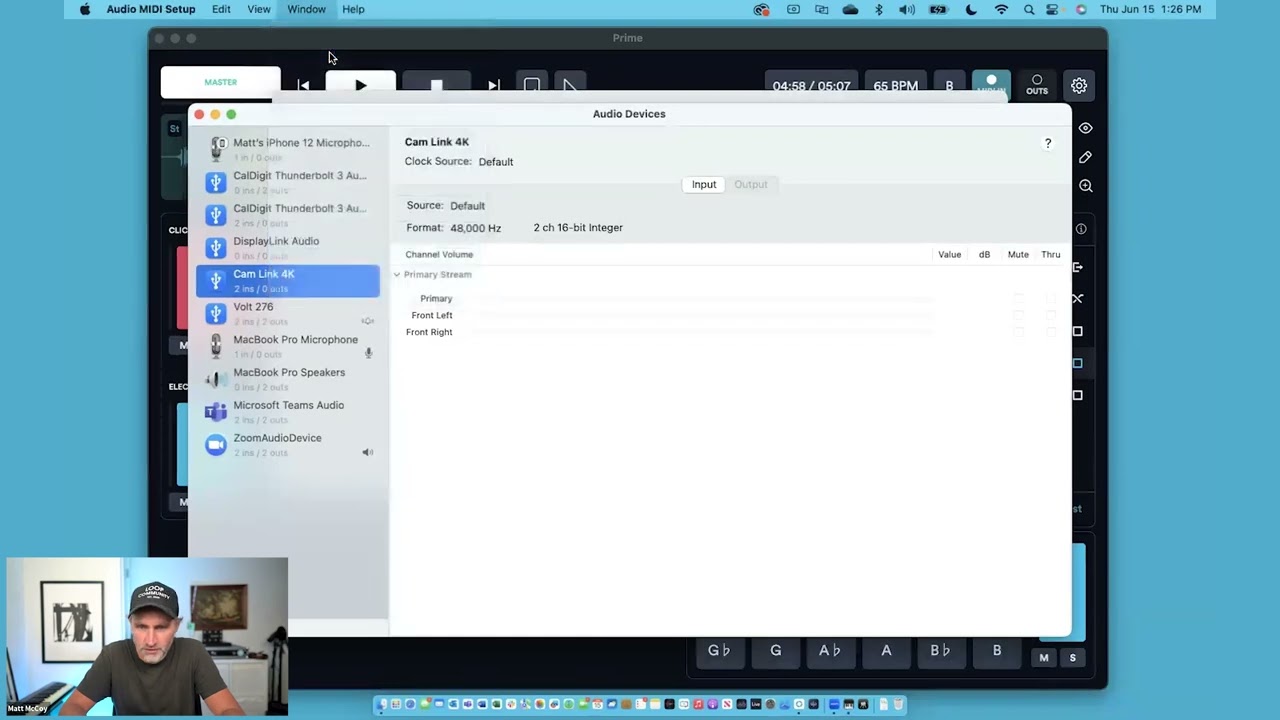1280x720 pixels.
Task: Open OUTS settings in Prime toolbar
Action: point(1037,85)
